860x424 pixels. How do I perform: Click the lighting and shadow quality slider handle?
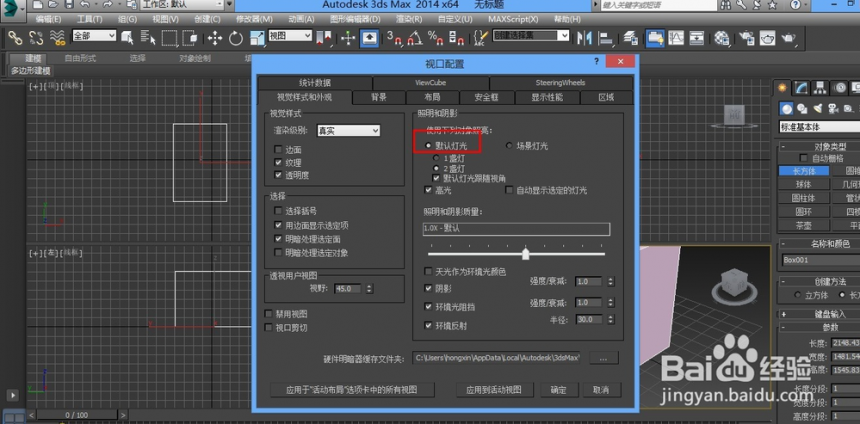click(x=525, y=253)
